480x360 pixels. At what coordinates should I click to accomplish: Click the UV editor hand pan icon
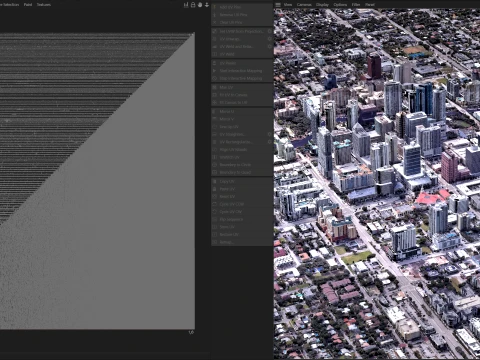pyautogui.click(x=200, y=5)
